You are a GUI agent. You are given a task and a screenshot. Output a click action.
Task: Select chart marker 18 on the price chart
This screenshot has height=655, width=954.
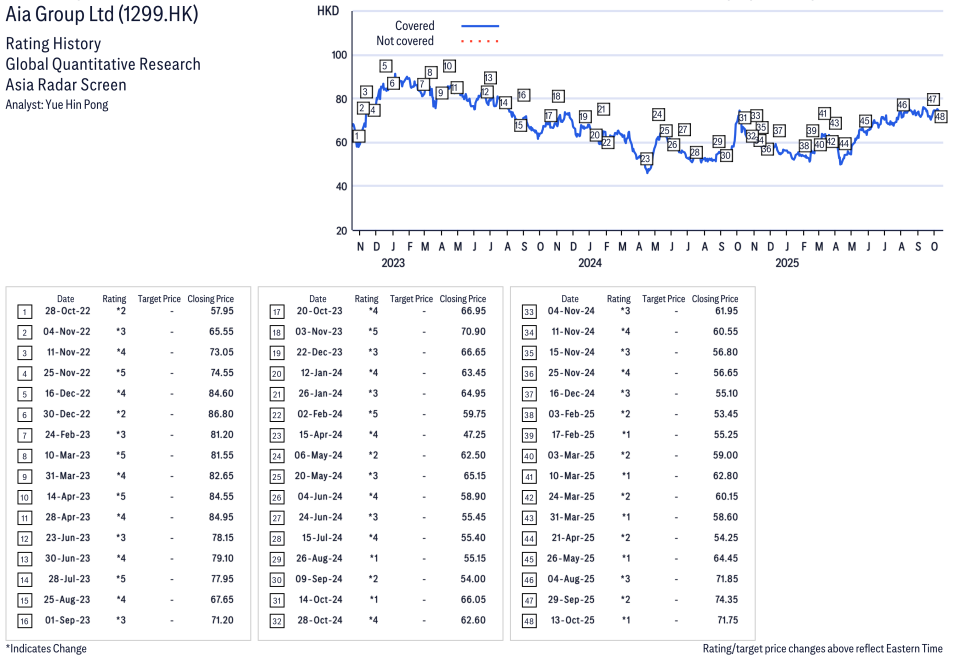click(557, 96)
